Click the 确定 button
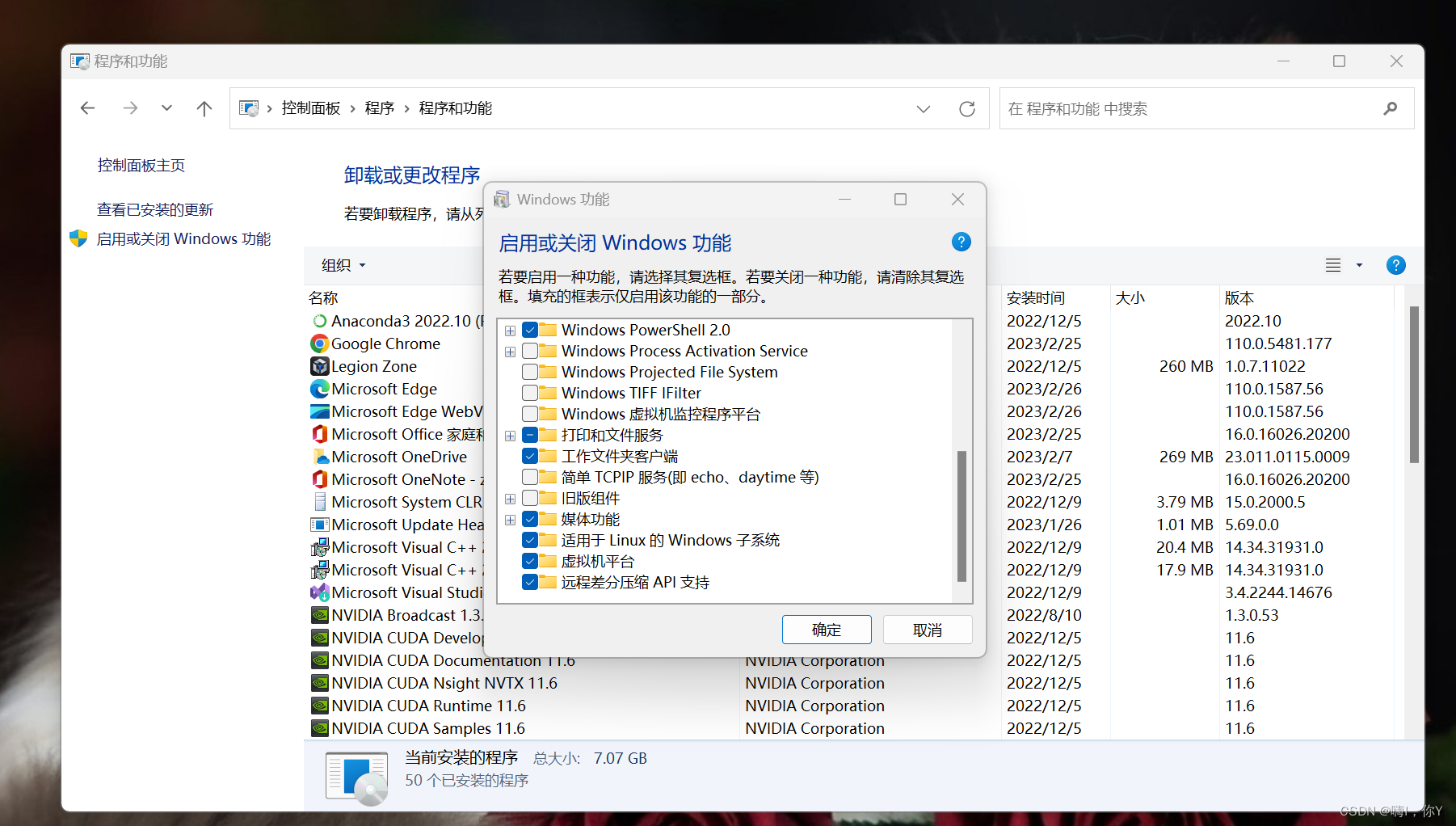 (827, 630)
